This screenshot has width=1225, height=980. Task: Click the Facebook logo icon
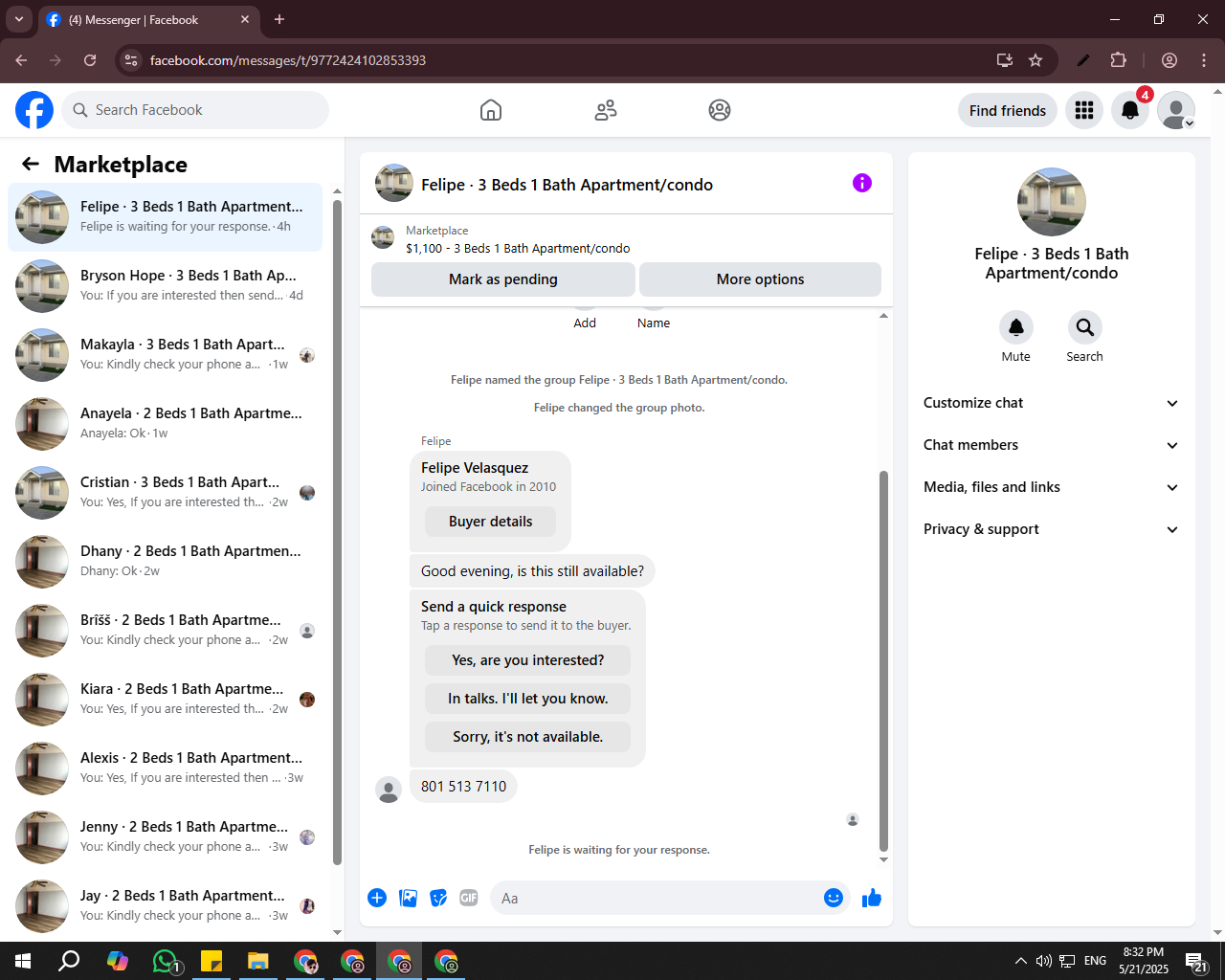(x=34, y=110)
